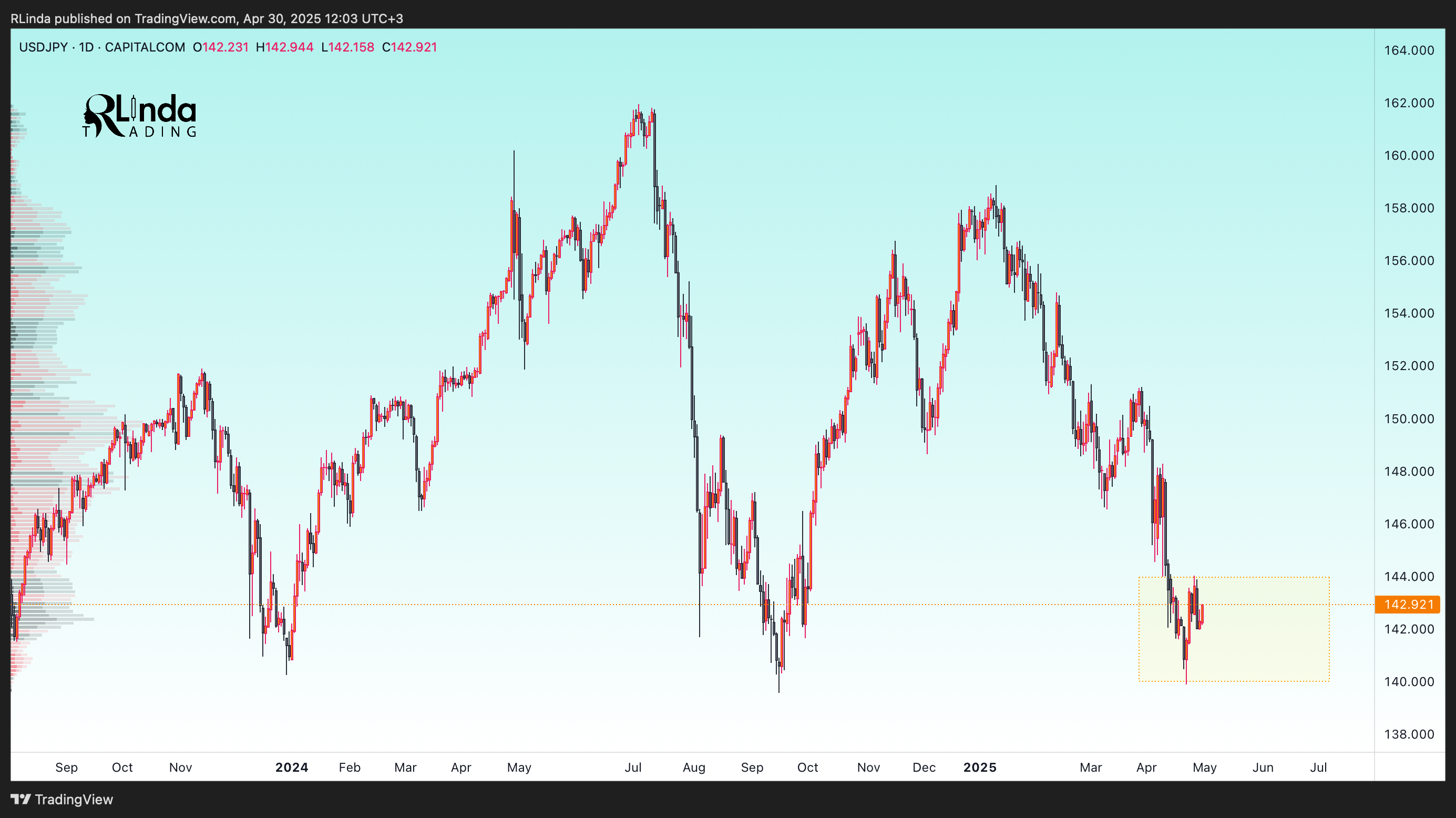Click the 2025 year label on the time axis
This screenshot has width=1456, height=818.
click(980, 767)
